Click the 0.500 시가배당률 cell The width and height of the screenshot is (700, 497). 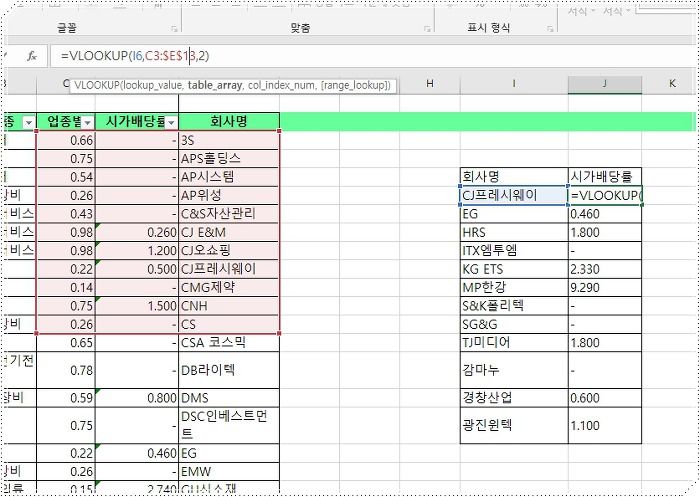click(x=137, y=269)
